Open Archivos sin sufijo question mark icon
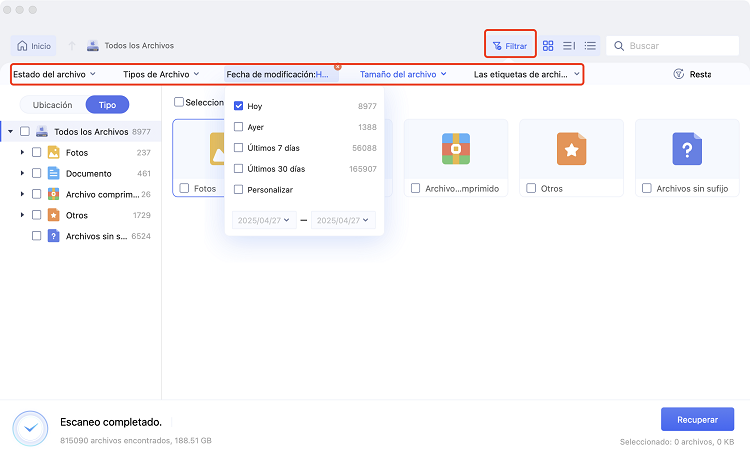 (687, 149)
